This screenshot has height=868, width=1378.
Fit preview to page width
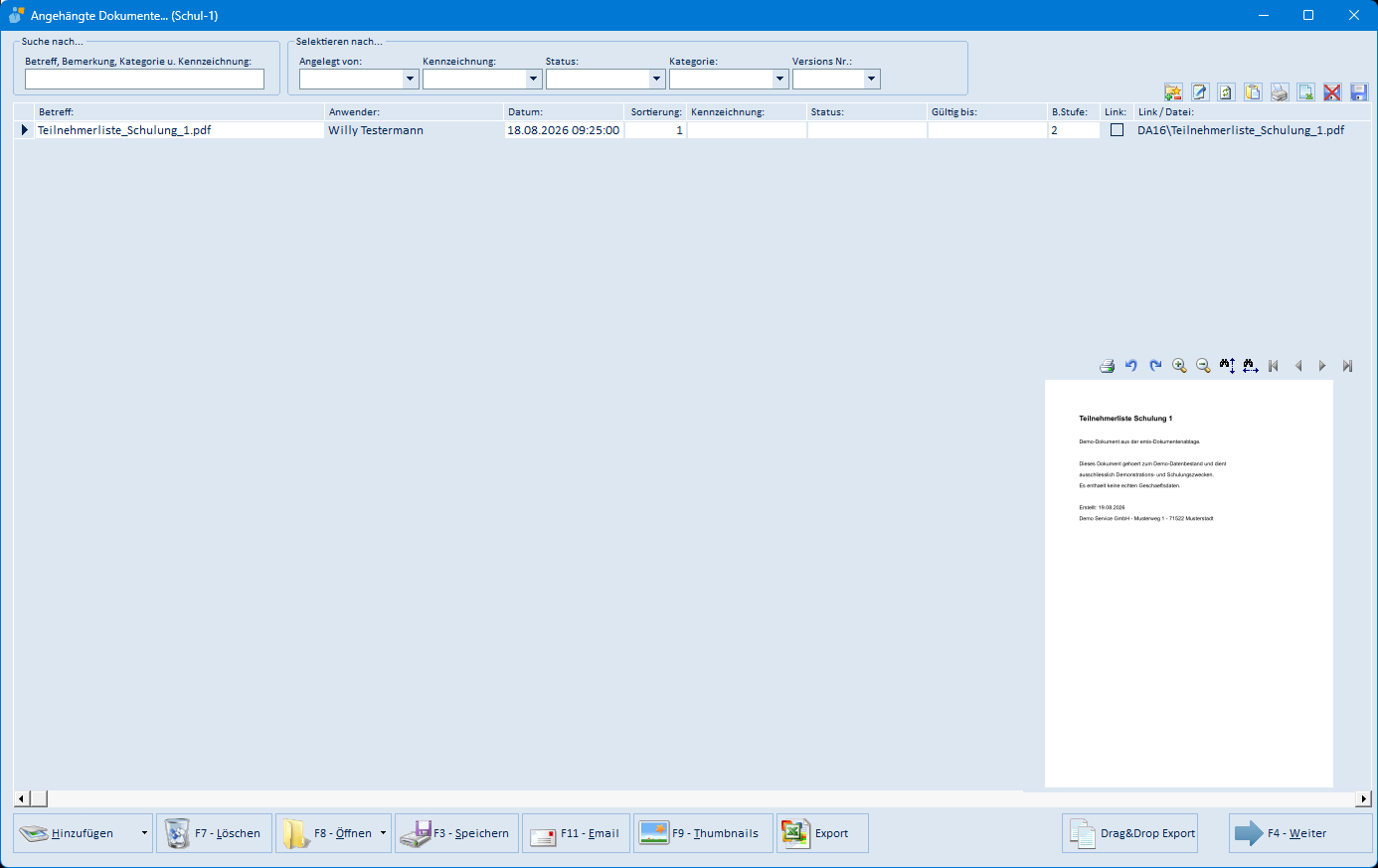[x=1251, y=366]
